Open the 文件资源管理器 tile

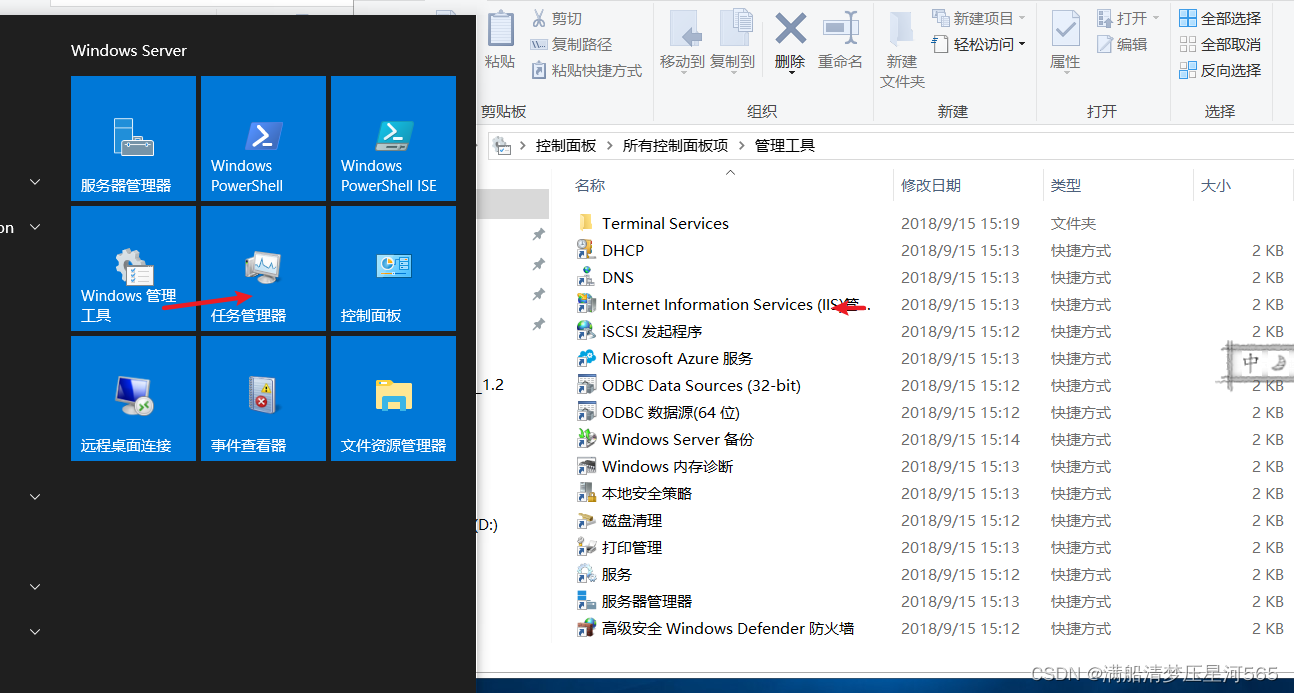(x=393, y=399)
